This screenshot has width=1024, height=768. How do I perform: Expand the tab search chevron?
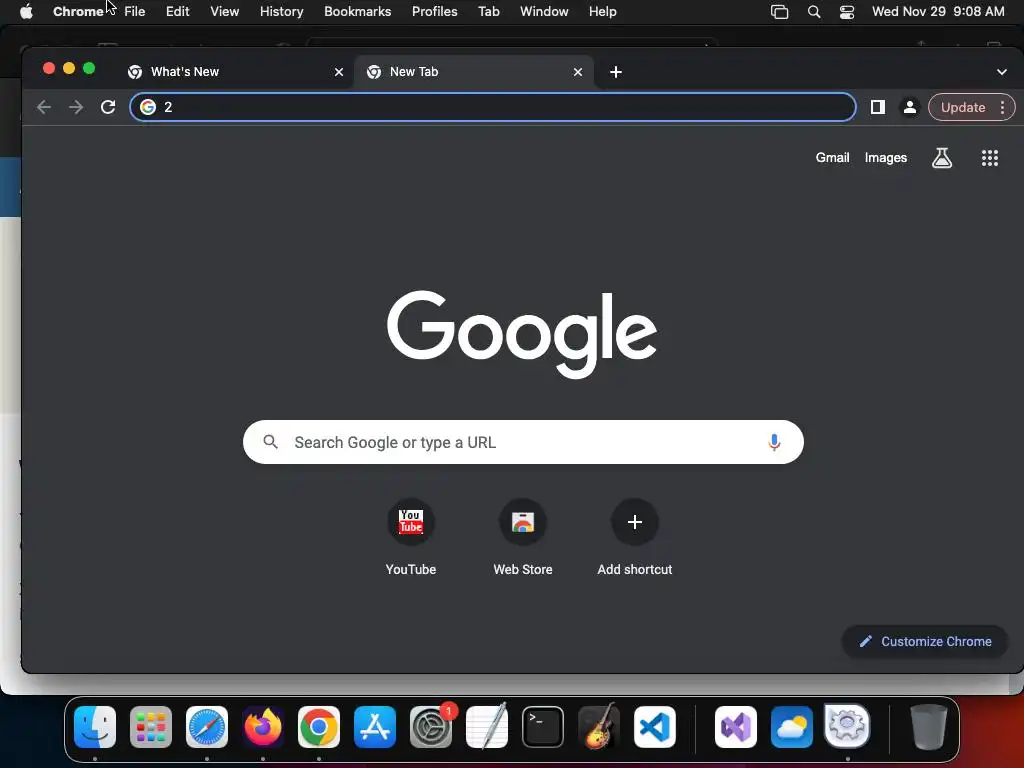1002,72
